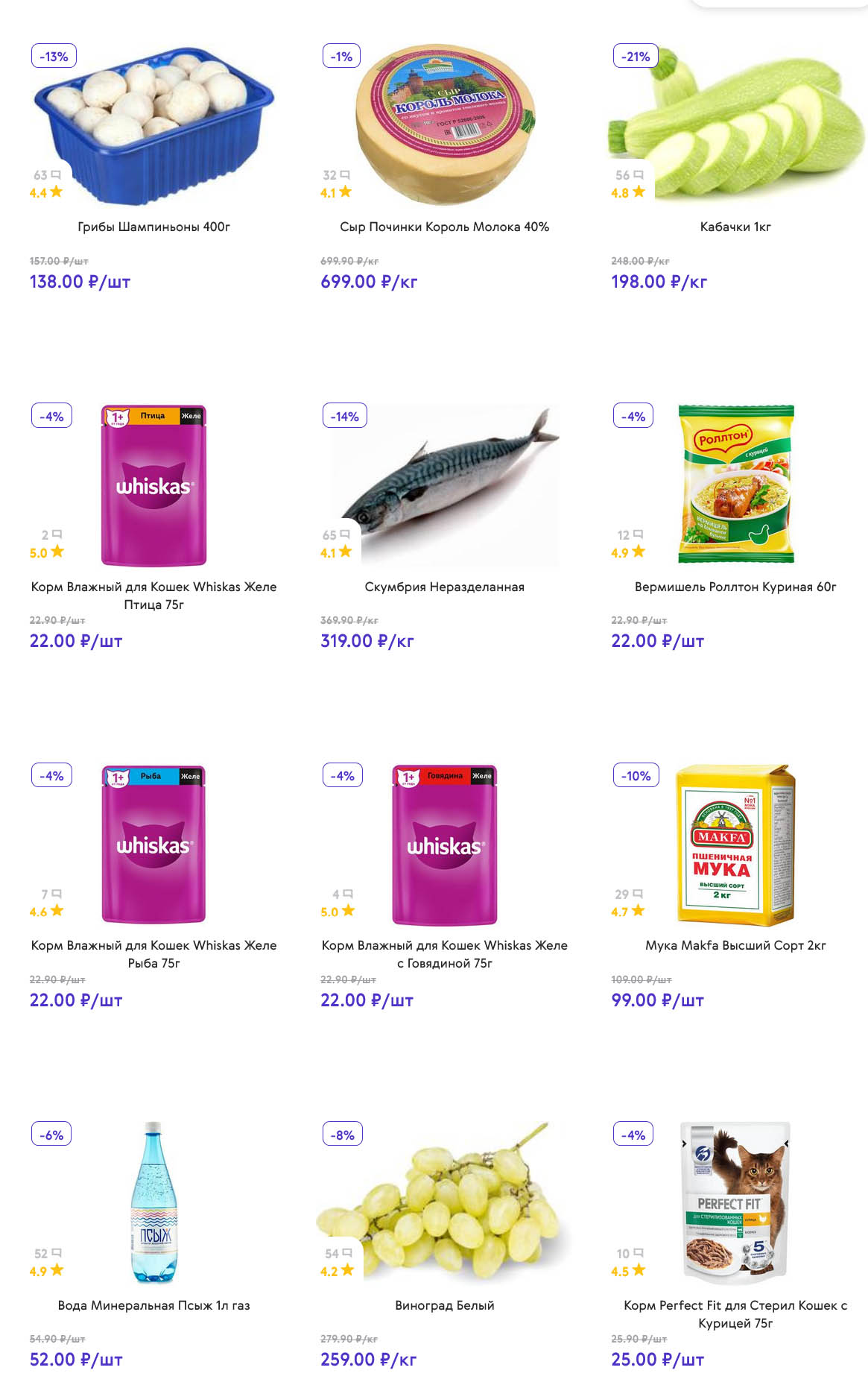Image resolution: width=868 pixels, height=1382 pixels.
Task: Click the star rating on Сыр Починки Король Молока
Action: pyautogui.click(x=346, y=192)
